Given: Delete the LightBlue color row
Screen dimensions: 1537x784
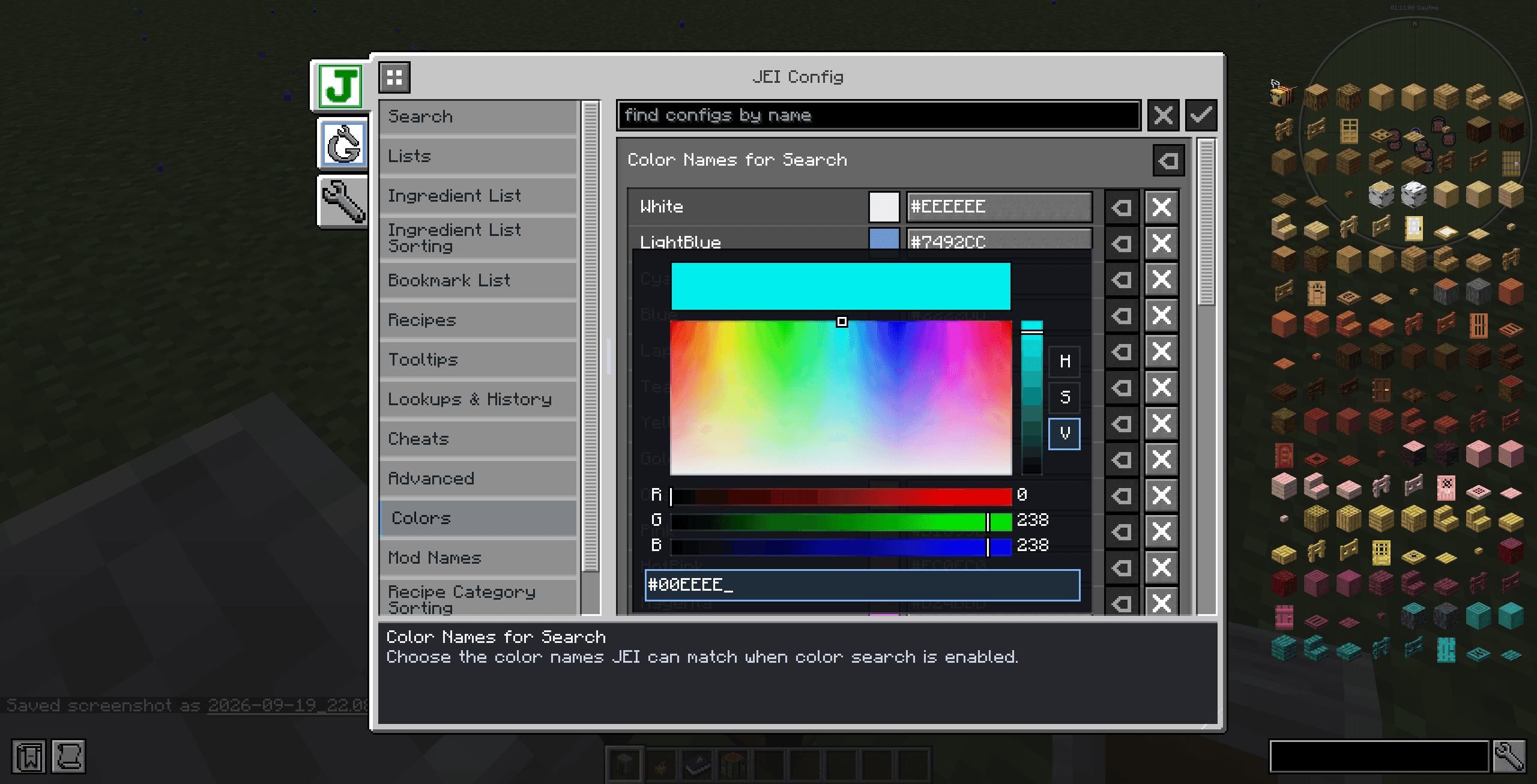Looking at the screenshot, I should pos(1162,244).
